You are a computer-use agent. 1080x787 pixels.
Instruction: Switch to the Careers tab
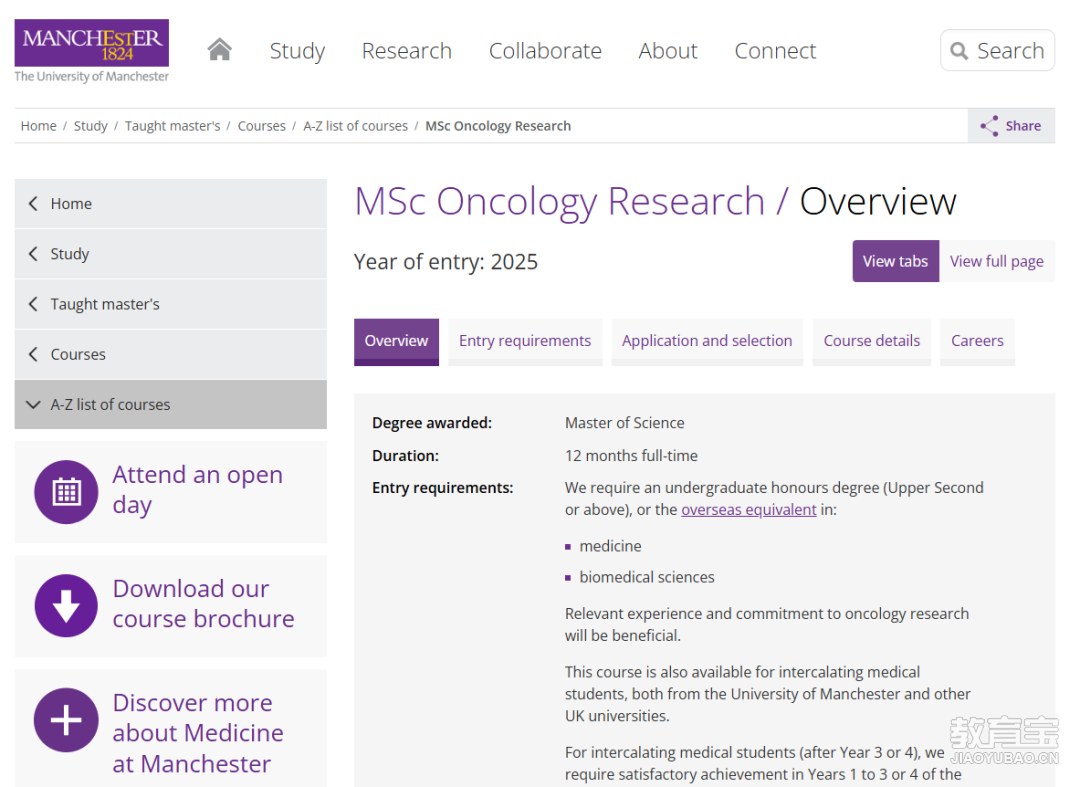977,342
